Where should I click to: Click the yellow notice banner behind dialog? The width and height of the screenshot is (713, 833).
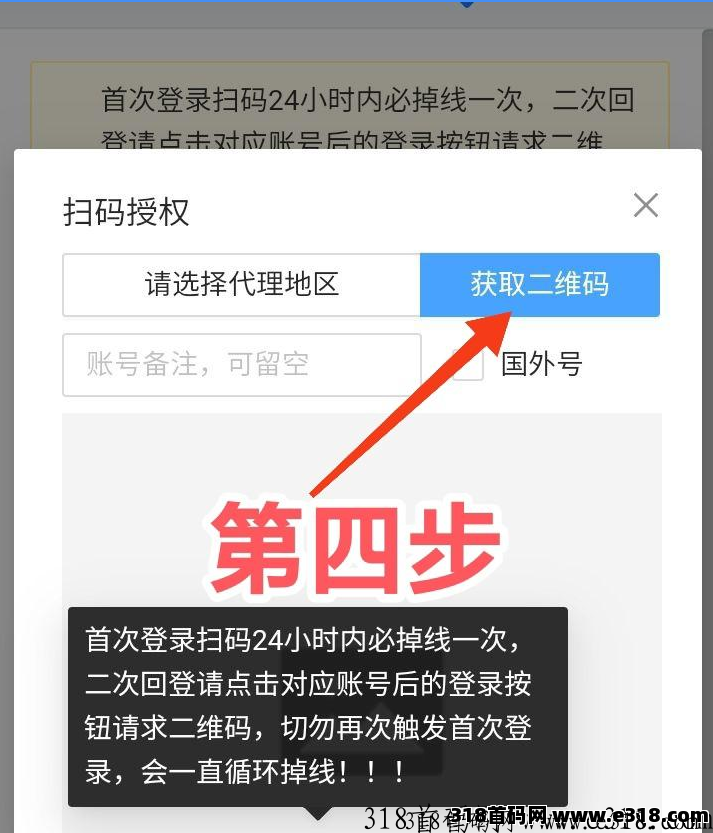(x=350, y=105)
